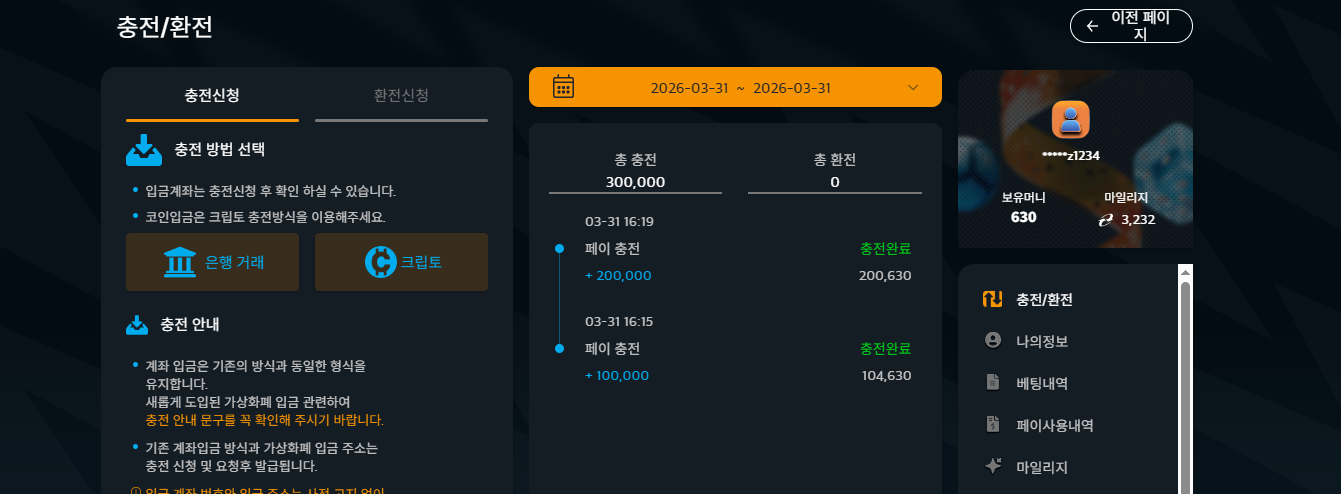
Task: Open the 200,000 페이 충전 entry
Action: [735, 261]
